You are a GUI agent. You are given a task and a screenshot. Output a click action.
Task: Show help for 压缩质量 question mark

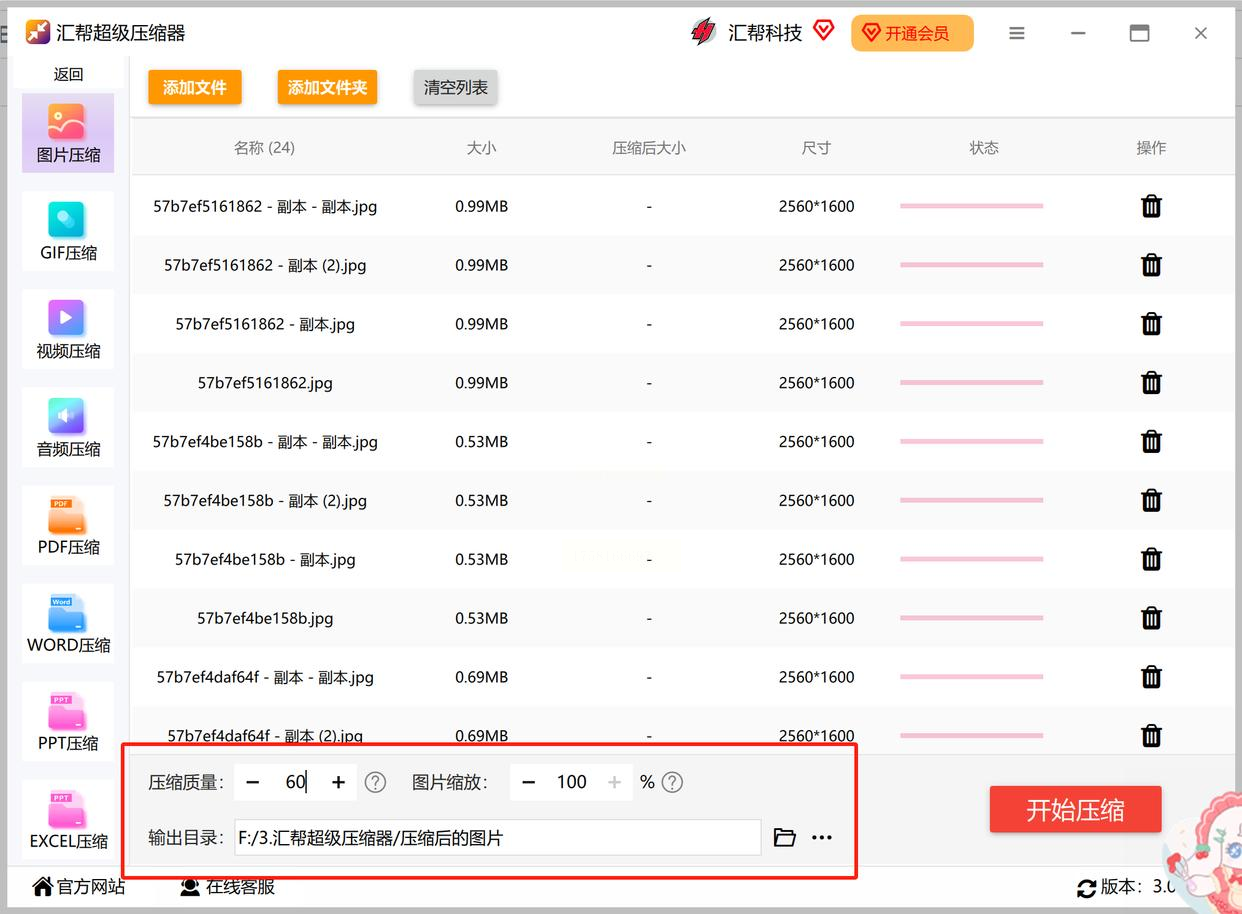(375, 782)
